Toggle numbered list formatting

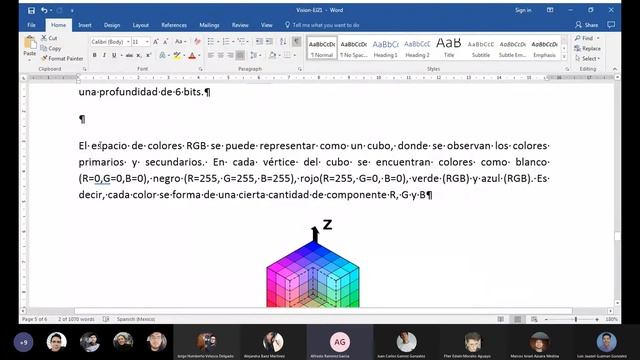(226, 42)
